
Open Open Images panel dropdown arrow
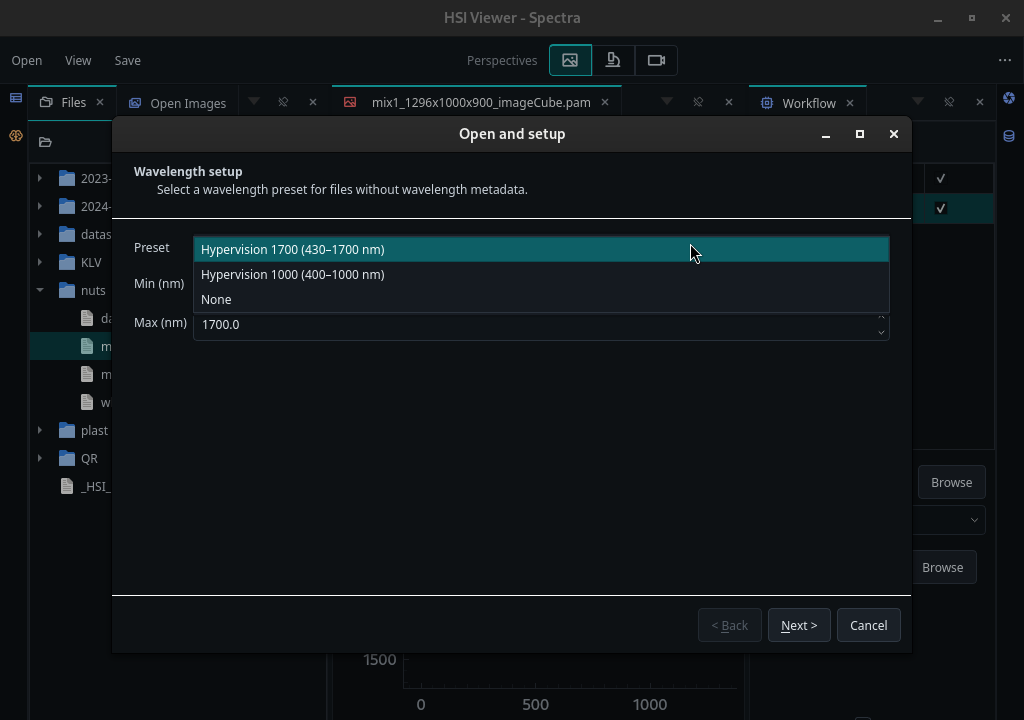coord(254,101)
